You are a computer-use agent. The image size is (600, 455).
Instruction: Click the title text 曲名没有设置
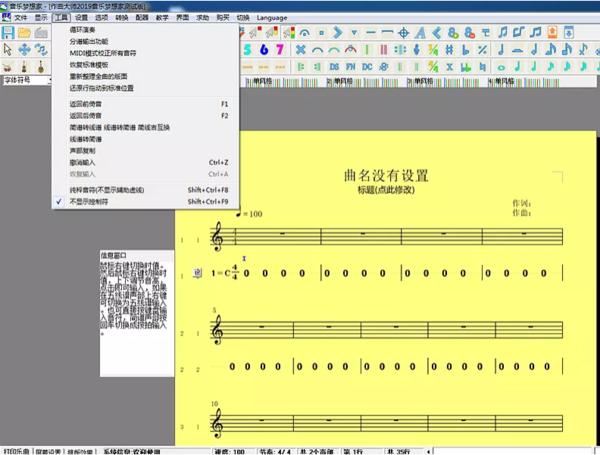(385, 176)
